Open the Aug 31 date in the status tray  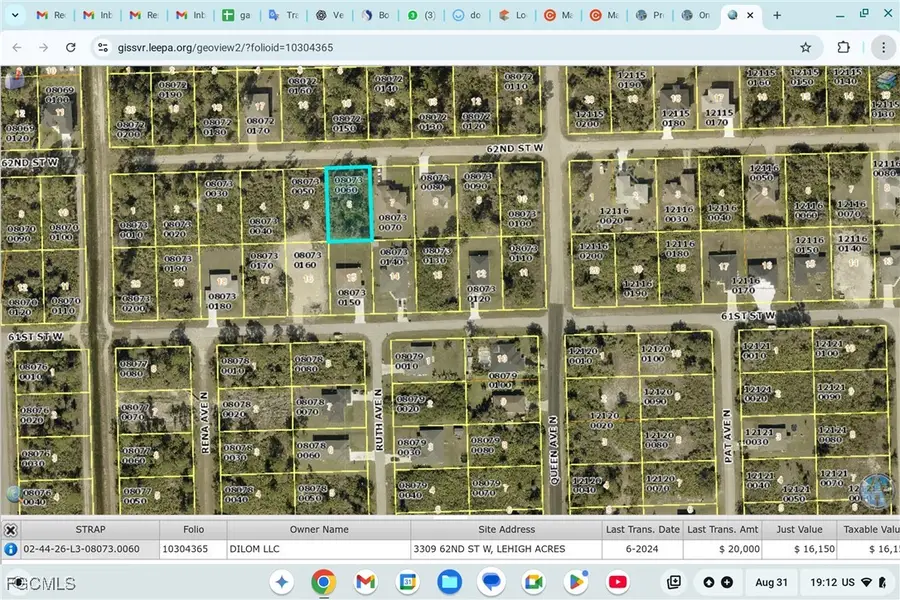tap(771, 582)
